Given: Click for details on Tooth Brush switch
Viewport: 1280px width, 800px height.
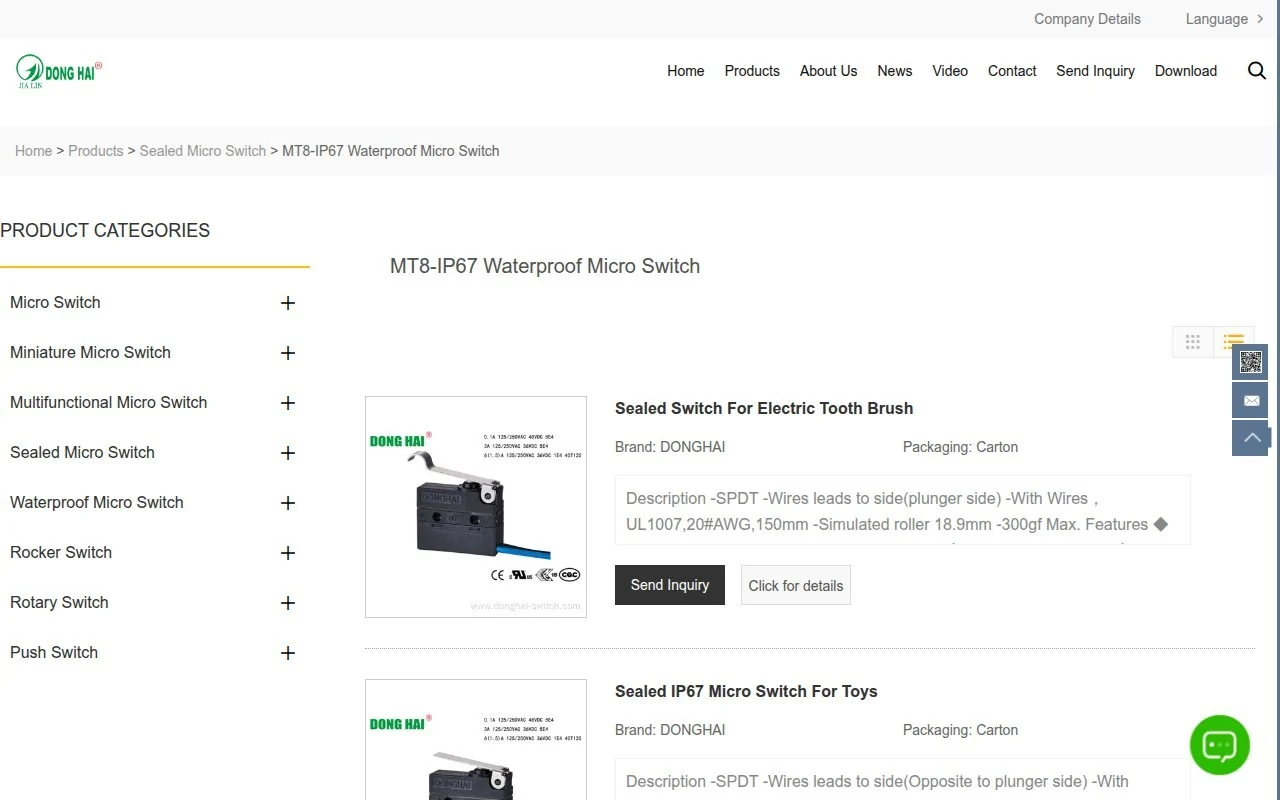Looking at the screenshot, I should pyautogui.click(x=796, y=585).
